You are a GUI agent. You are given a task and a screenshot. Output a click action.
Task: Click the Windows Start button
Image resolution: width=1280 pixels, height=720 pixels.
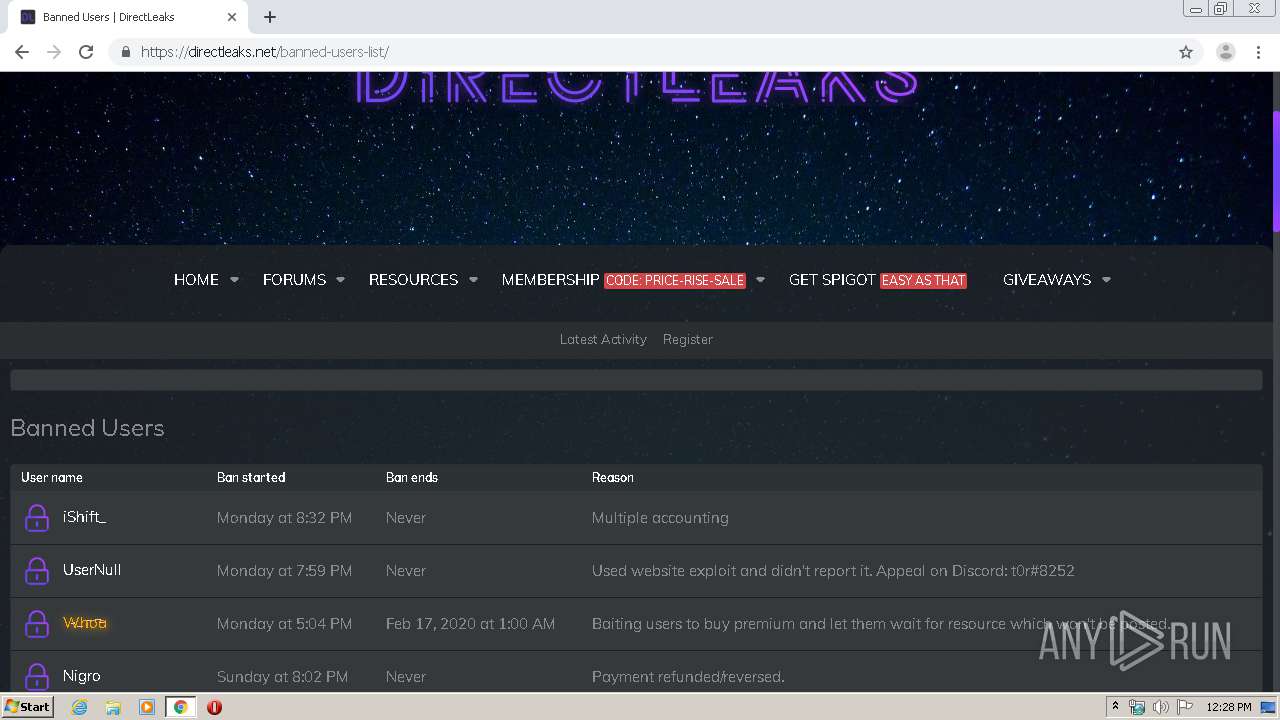click(x=27, y=707)
